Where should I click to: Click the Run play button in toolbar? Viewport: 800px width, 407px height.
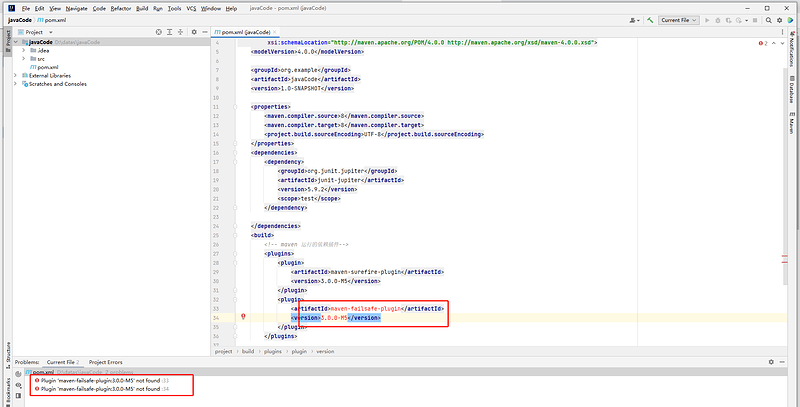click(707, 20)
